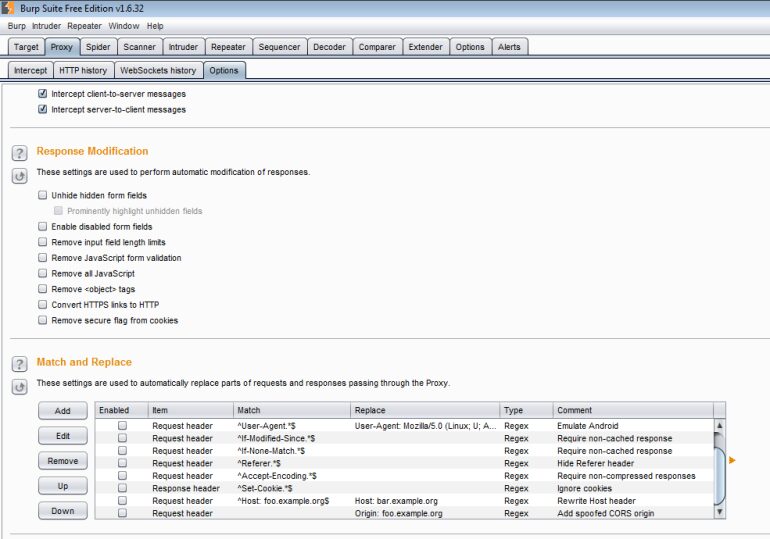Image resolution: width=770 pixels, height=539 pixels.
Task: Open the HTTP history sub-tab
Action: pos(82,70)
